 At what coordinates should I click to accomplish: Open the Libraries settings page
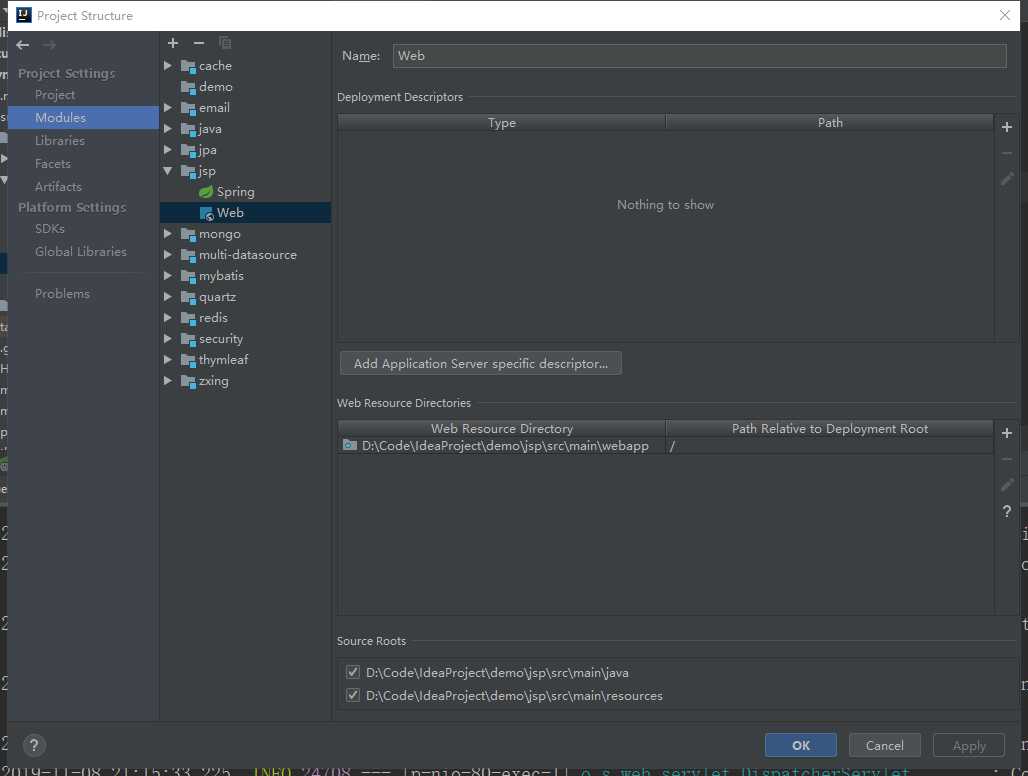tap(60, 141)
